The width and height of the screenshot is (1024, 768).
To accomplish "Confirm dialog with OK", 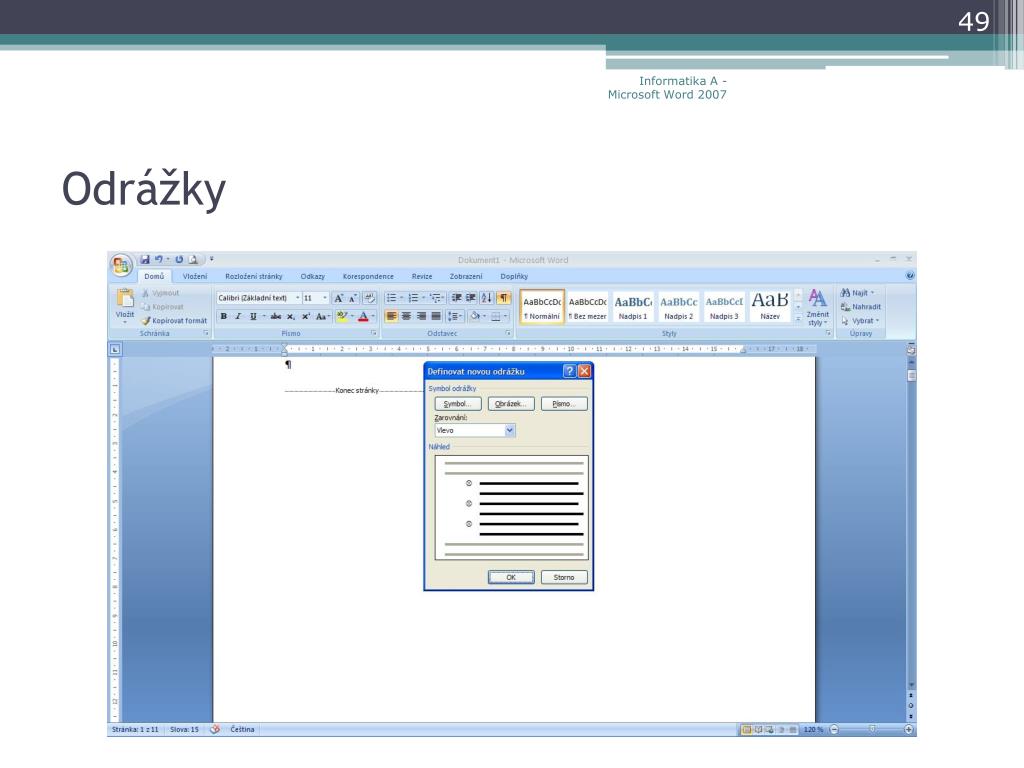I will [x=511, y=577].
